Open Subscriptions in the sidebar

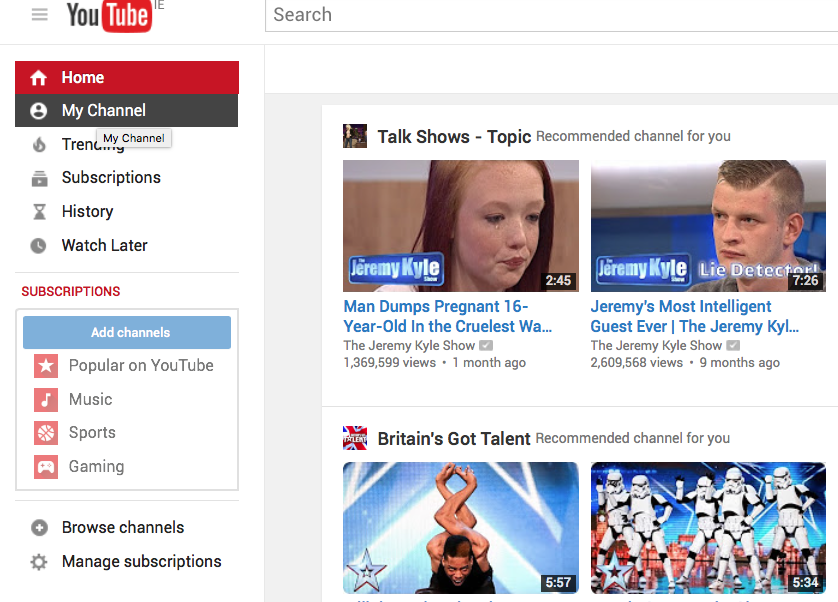click(x=111, y=177)
